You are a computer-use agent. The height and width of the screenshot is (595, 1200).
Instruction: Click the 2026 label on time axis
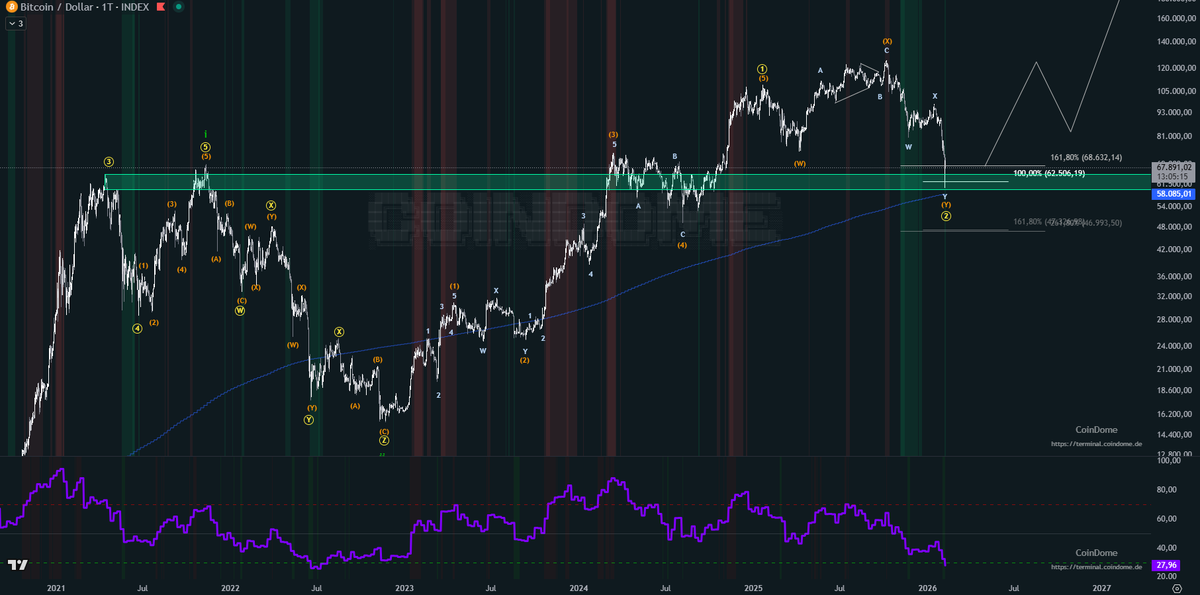[x=928, y=587]
